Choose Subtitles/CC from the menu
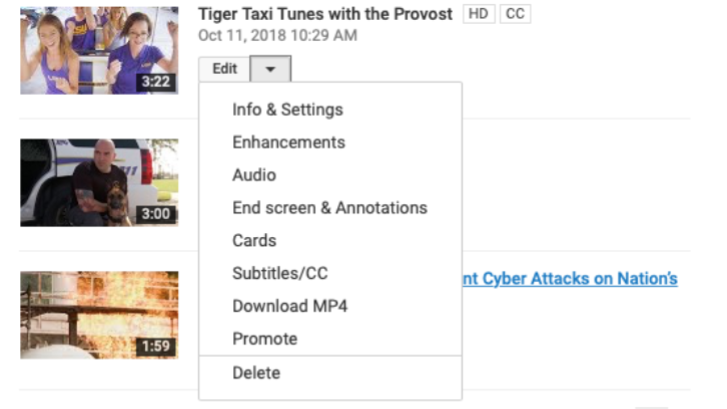 [x=280, y=273]
